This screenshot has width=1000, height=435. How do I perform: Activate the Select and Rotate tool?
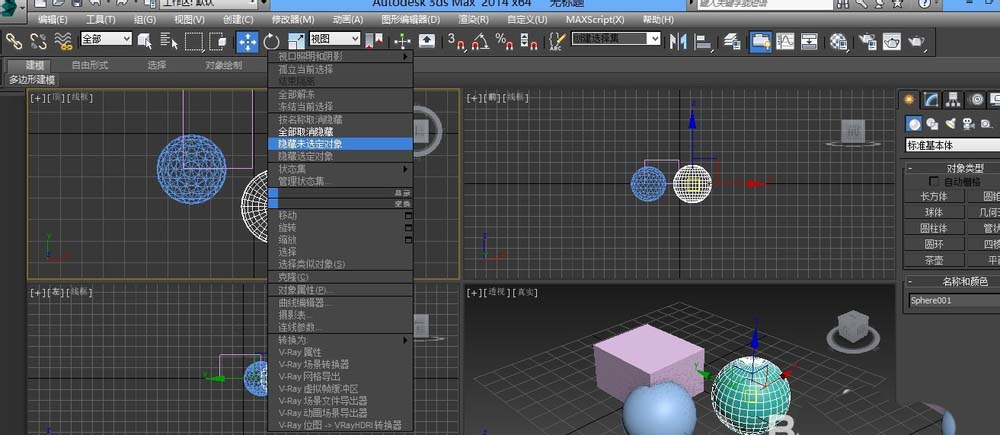click(272, 41)
